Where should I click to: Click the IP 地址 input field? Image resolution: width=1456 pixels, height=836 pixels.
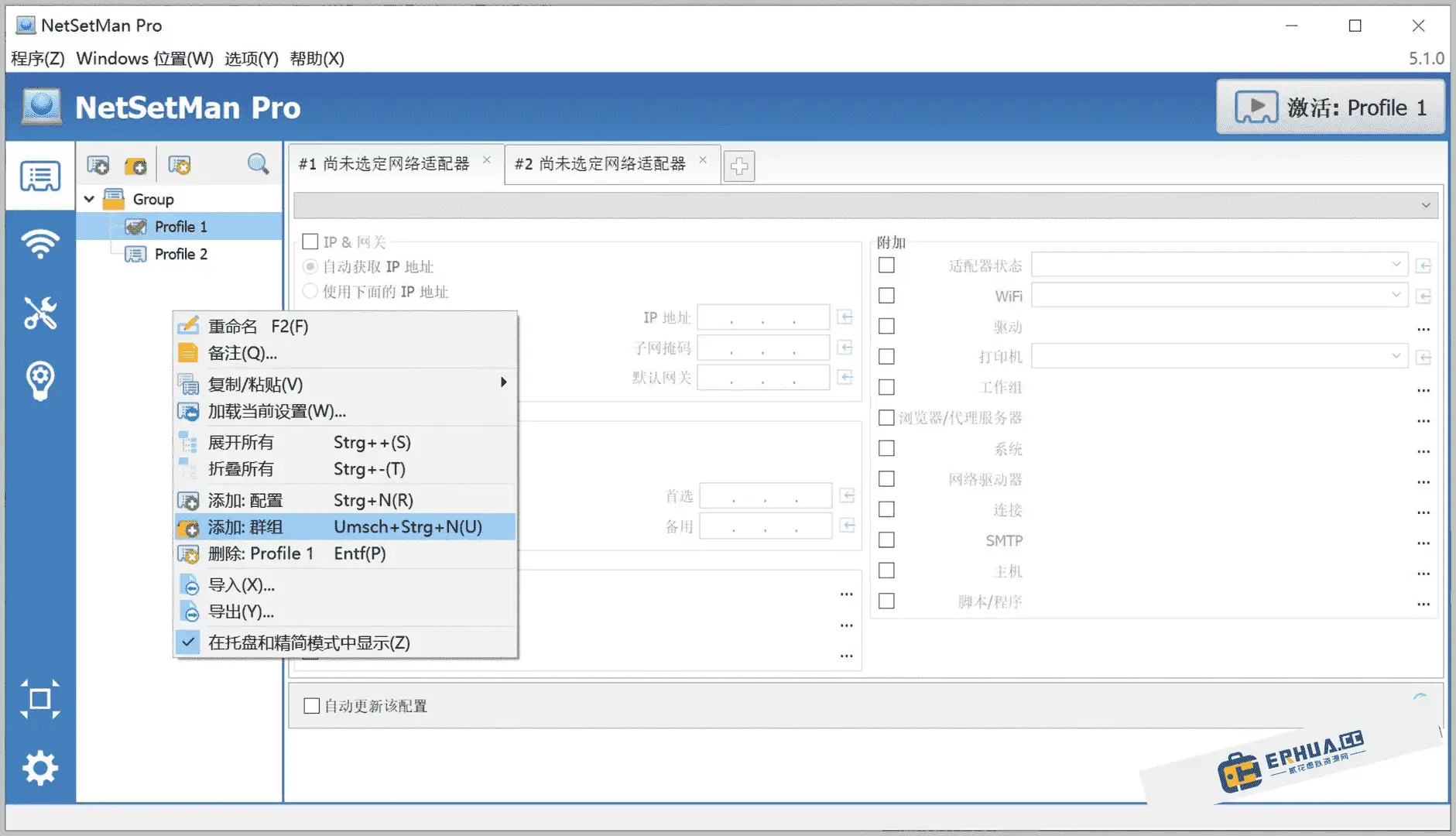(x=763, y=317)
